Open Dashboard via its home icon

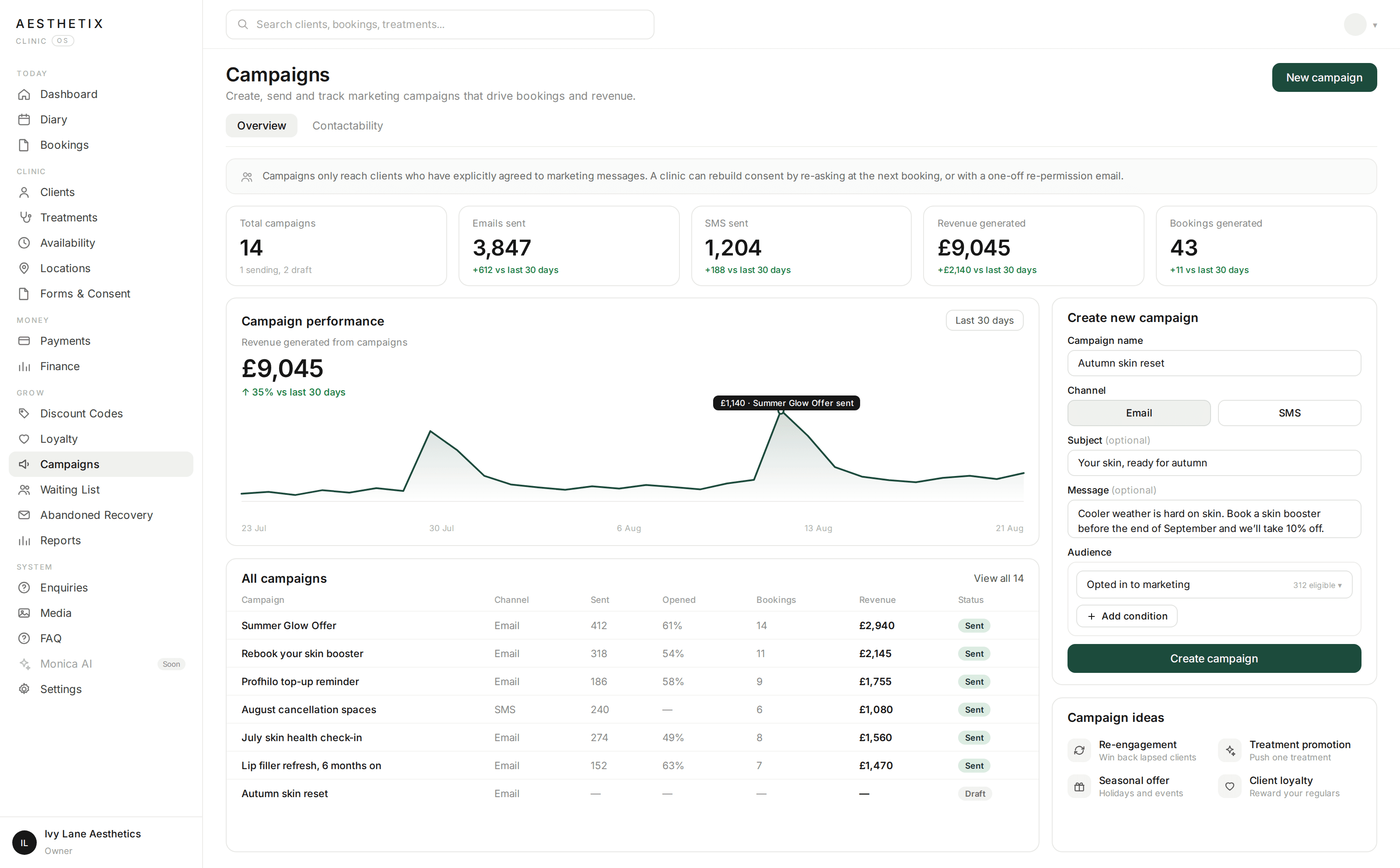point(24,94)
